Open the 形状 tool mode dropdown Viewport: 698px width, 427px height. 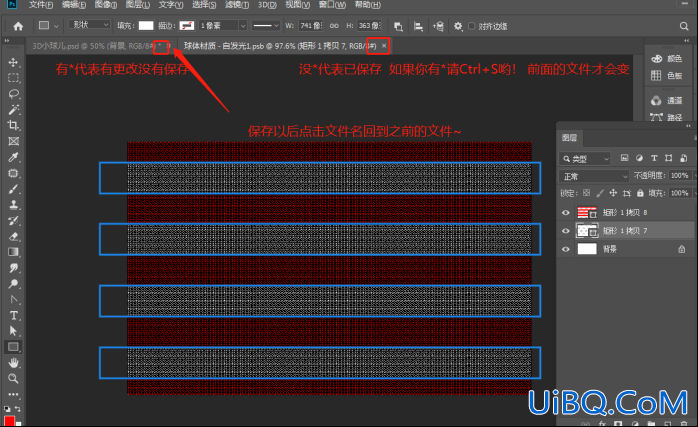(89, 25)
